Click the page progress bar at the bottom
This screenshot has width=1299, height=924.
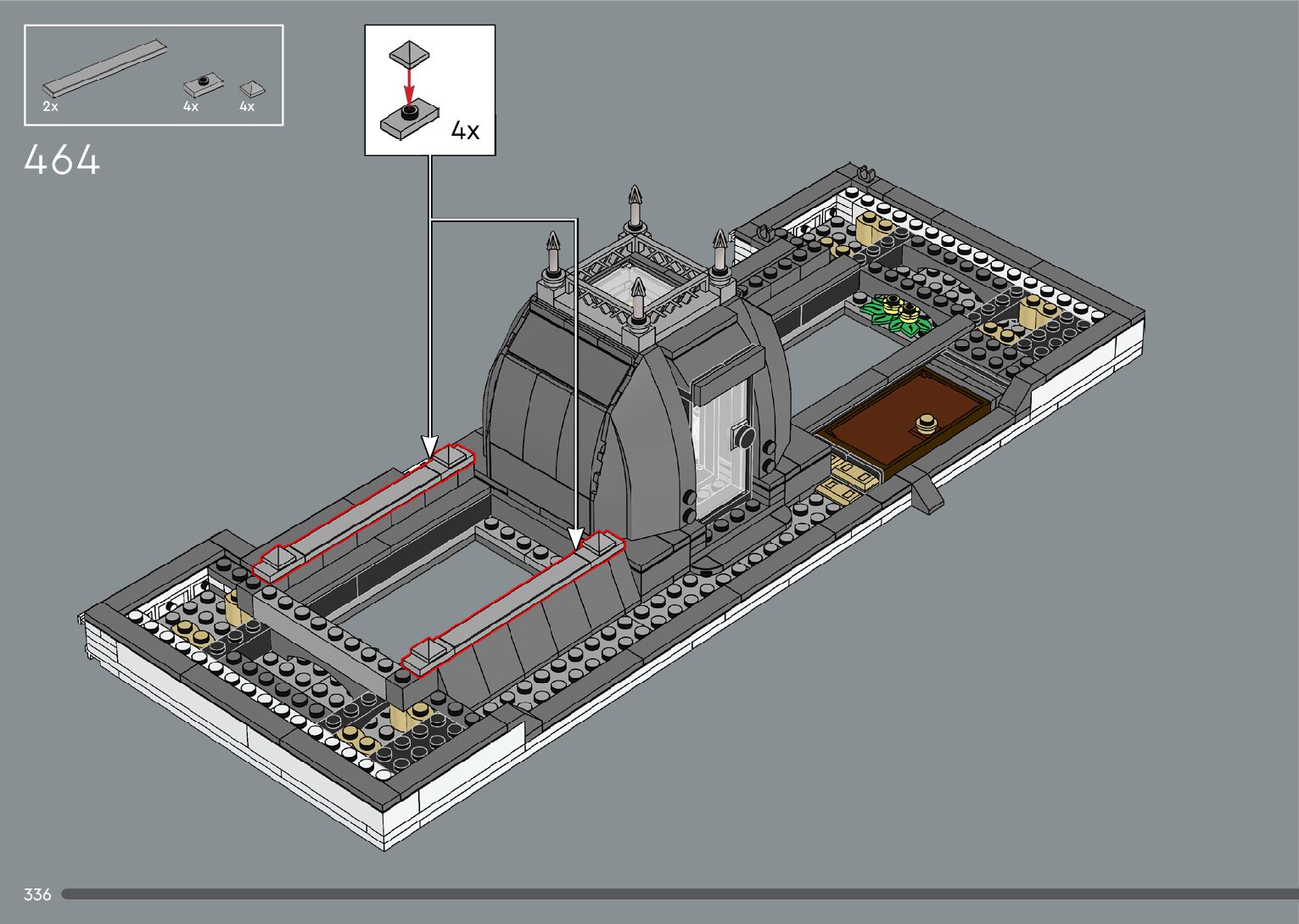[x=679, y=893]
